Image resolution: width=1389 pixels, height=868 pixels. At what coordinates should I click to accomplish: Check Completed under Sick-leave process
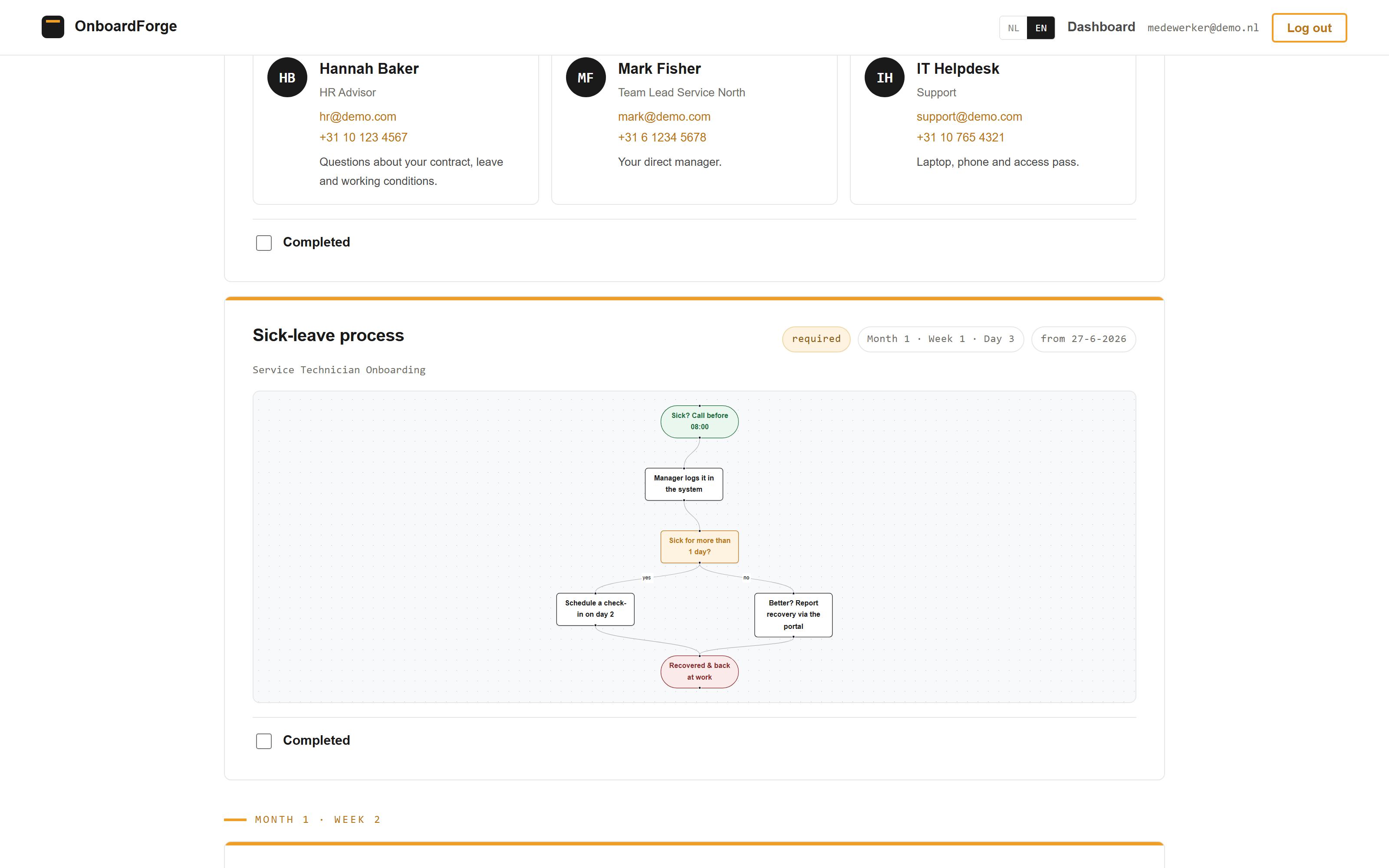pyautogui.click(x=264, y=741)
